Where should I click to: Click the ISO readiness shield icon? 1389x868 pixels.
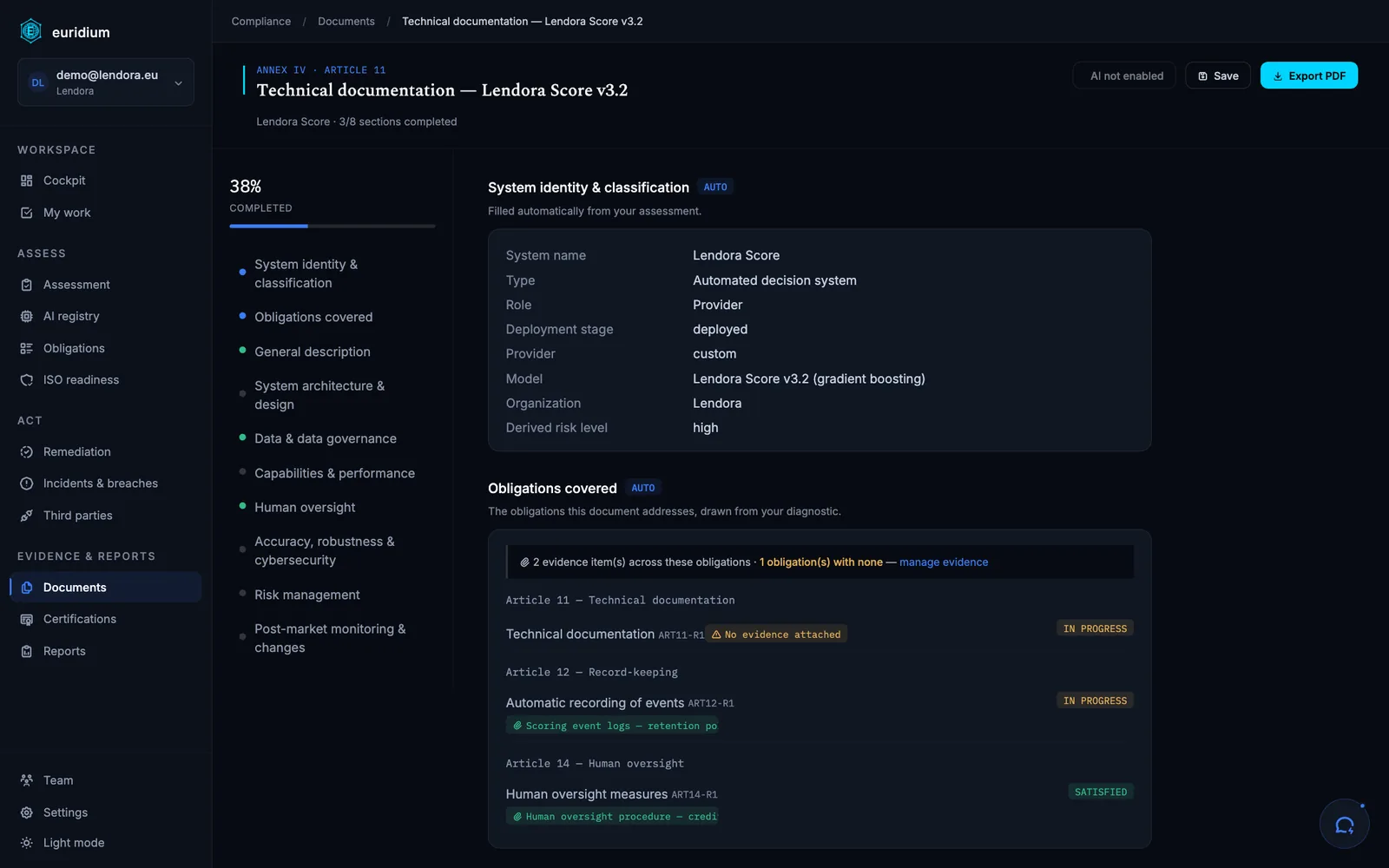tap(26, 380)
